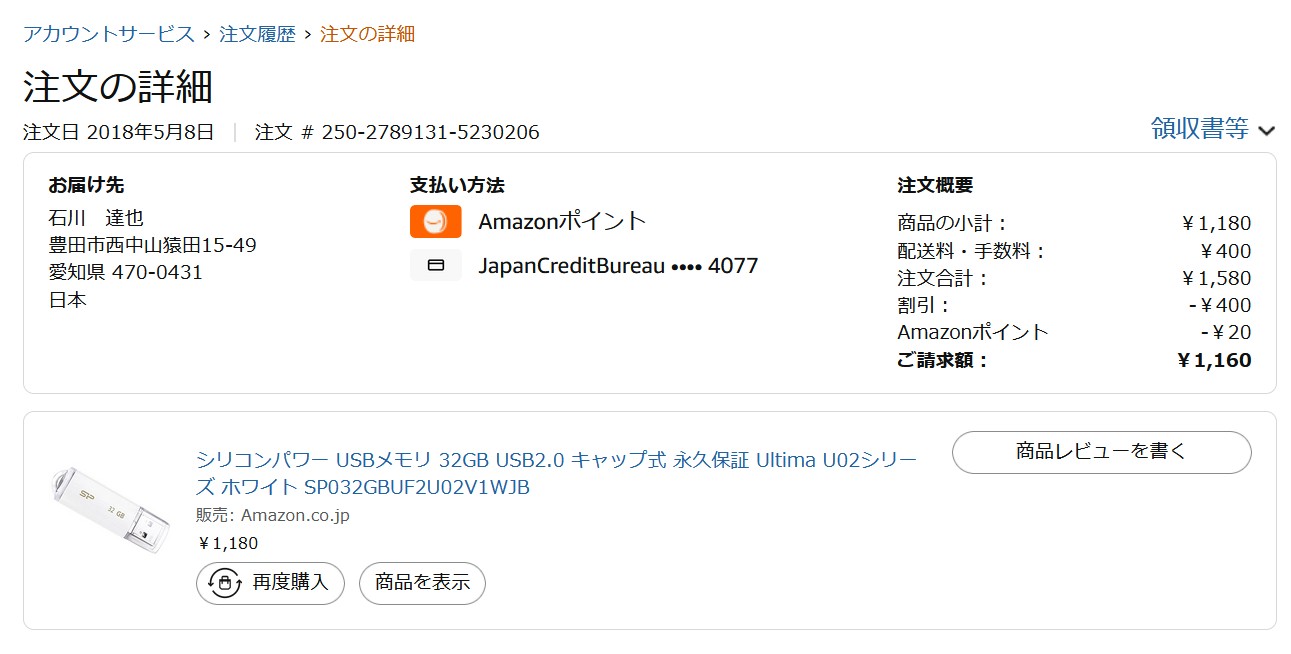The height and width of the screenshot is (654, 1291).
Task: Click the order date 2018年5月8日
Action: point(150,132)
